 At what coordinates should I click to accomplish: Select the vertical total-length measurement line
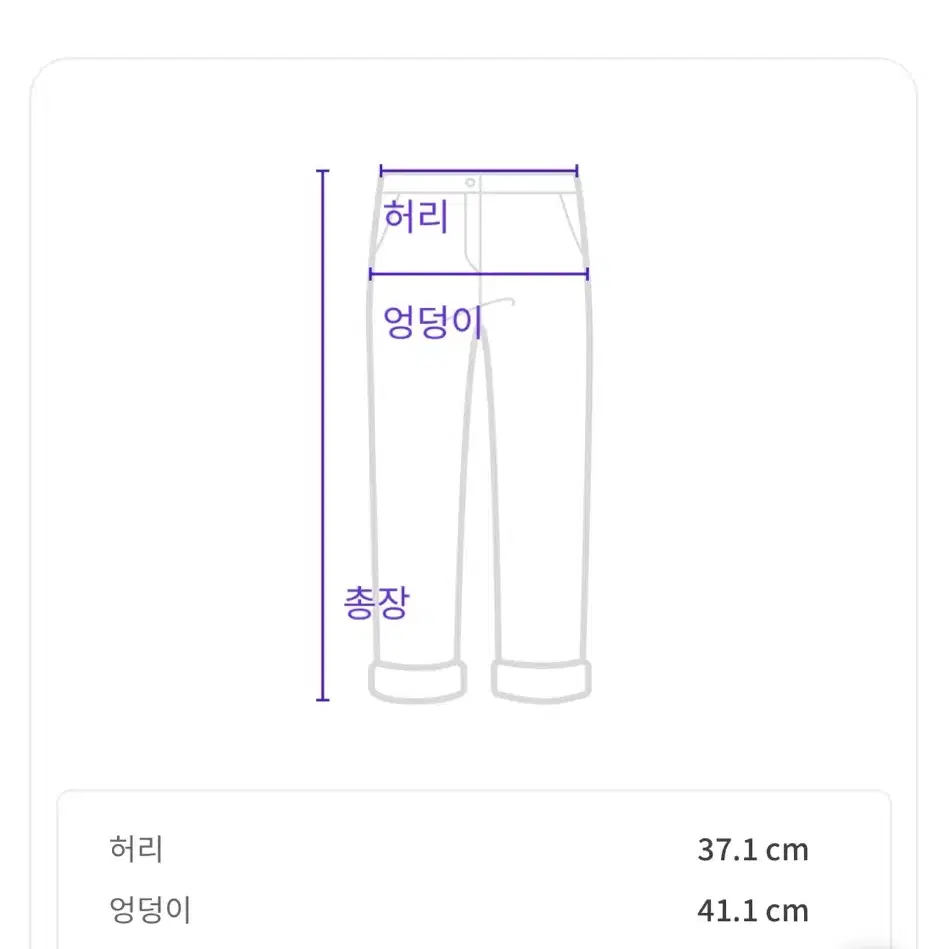323,435
